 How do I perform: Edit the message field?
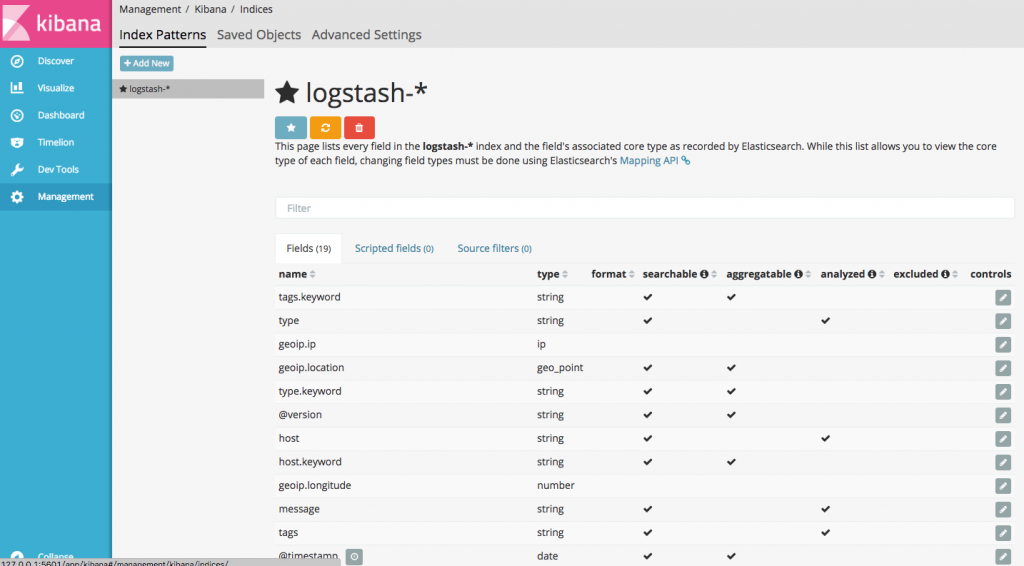pyautogui.click(x=1003, y=509)
